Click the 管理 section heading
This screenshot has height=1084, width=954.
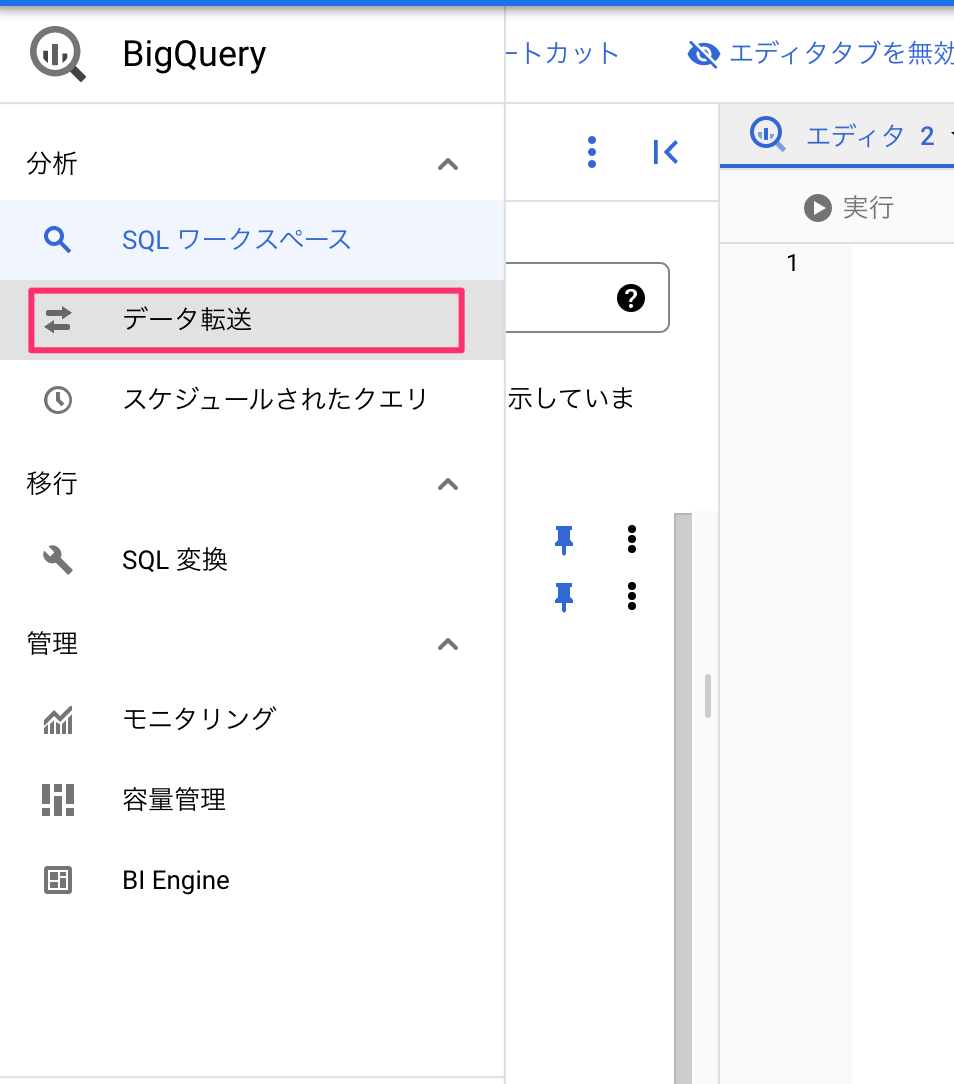click(x=52, y=644)
